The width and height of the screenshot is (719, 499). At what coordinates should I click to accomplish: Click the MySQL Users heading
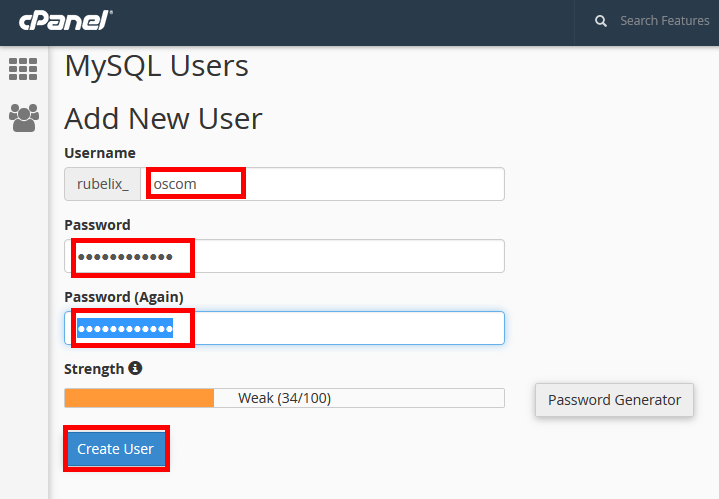point(156,66)
